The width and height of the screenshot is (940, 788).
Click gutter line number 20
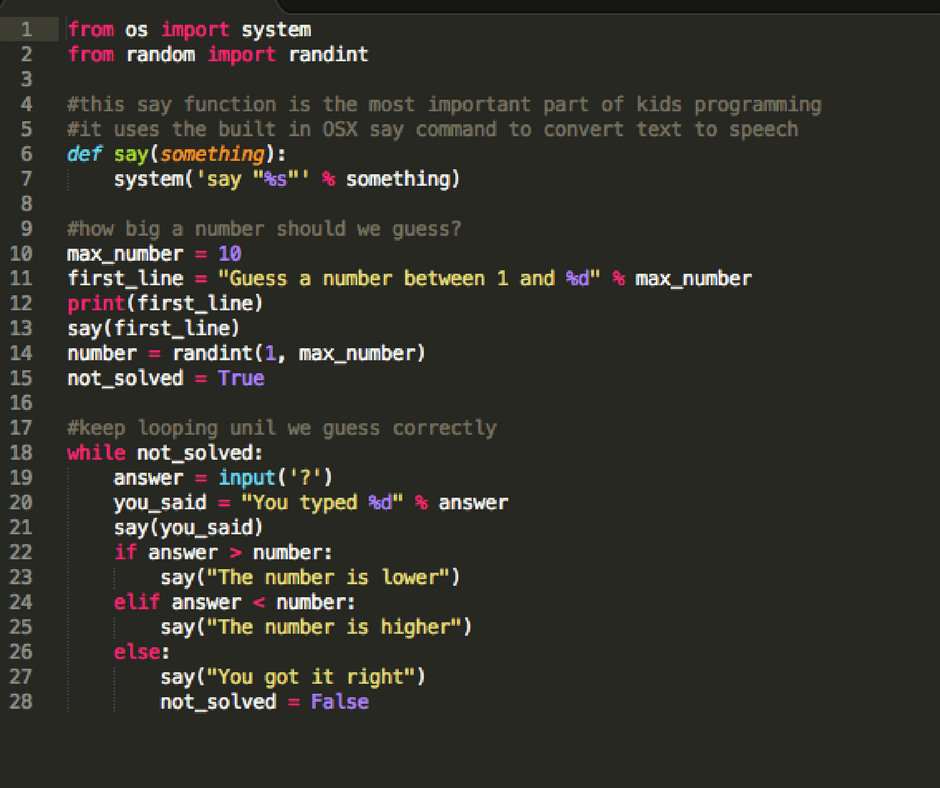(x=21, y=502)
